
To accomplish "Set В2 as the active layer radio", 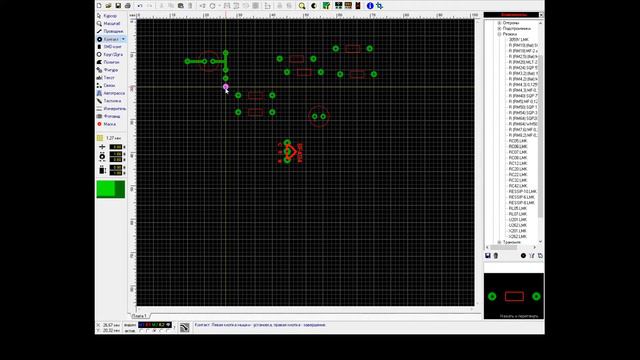I will (161, 331).
